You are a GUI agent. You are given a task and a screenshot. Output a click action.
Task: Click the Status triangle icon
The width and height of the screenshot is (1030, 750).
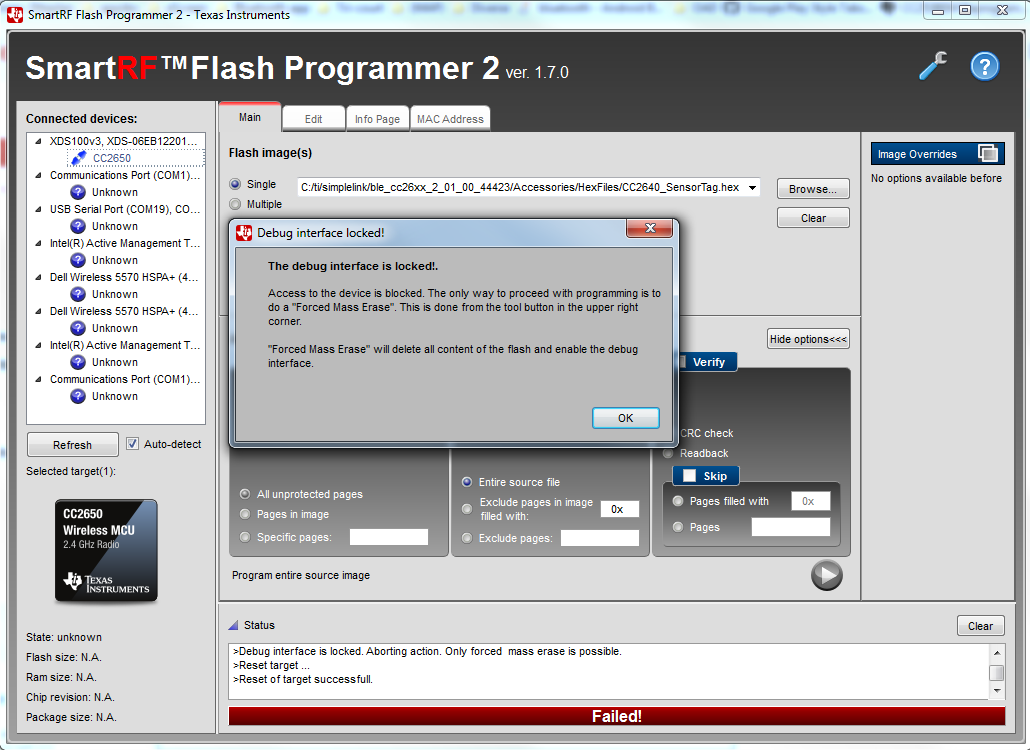(x=233, y=625)
